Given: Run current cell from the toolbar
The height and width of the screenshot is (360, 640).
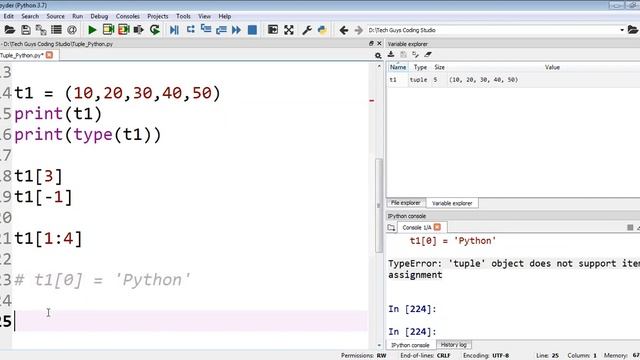Looking at the screenshot, I should tap(108, 30).
